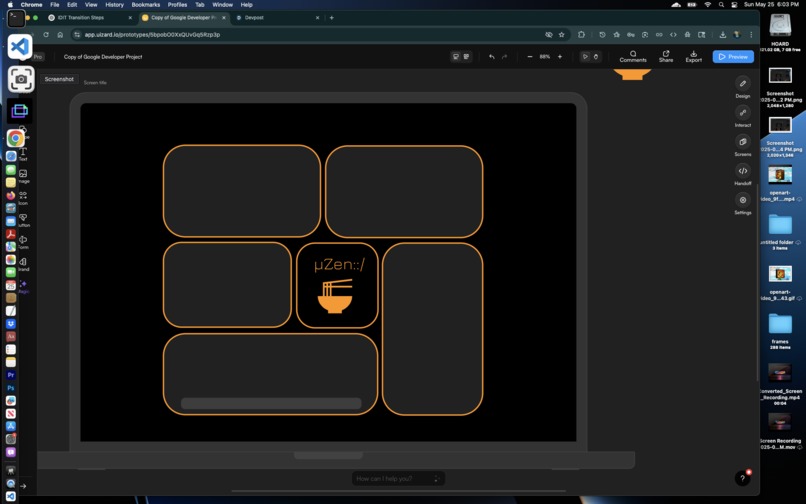This screenshot has height=504, width=806.
Task: Open the View menu
Action: tap(91, 5)
